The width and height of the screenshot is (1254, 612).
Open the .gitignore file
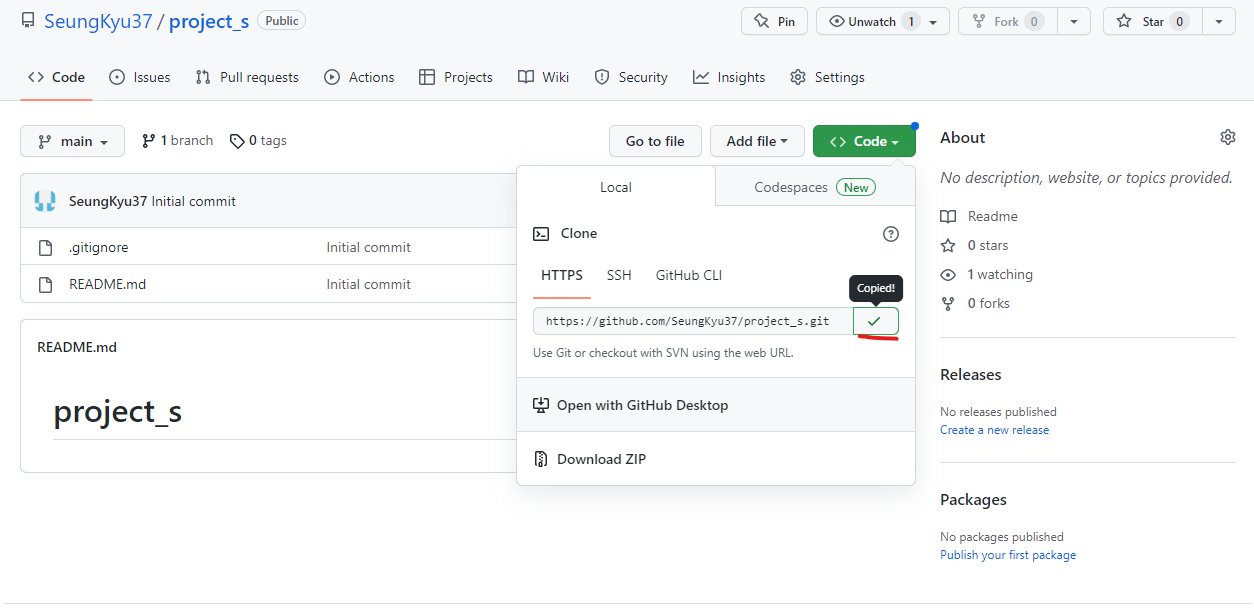(98, 247)
